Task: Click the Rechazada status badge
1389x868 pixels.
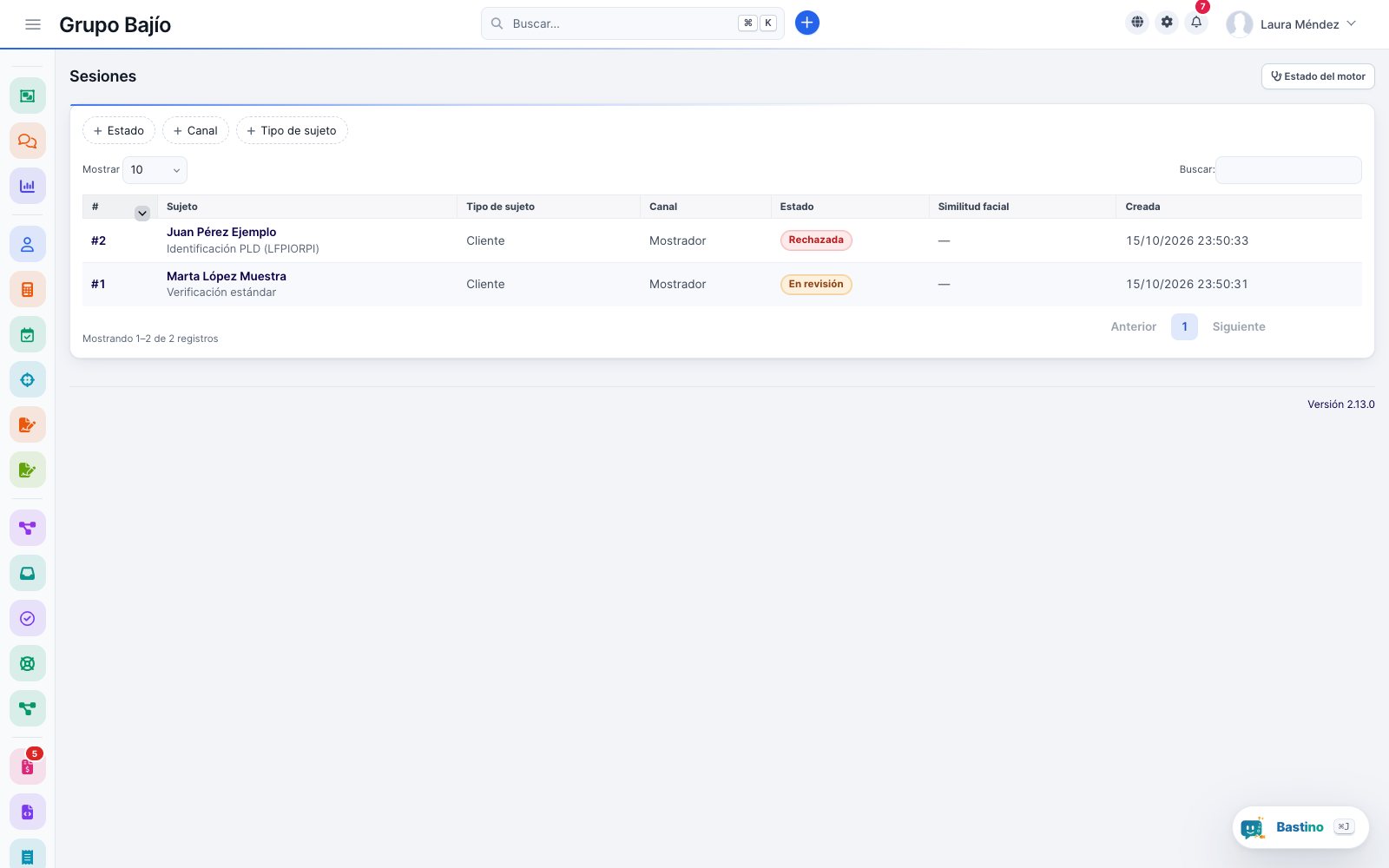Action: point(816,240)
